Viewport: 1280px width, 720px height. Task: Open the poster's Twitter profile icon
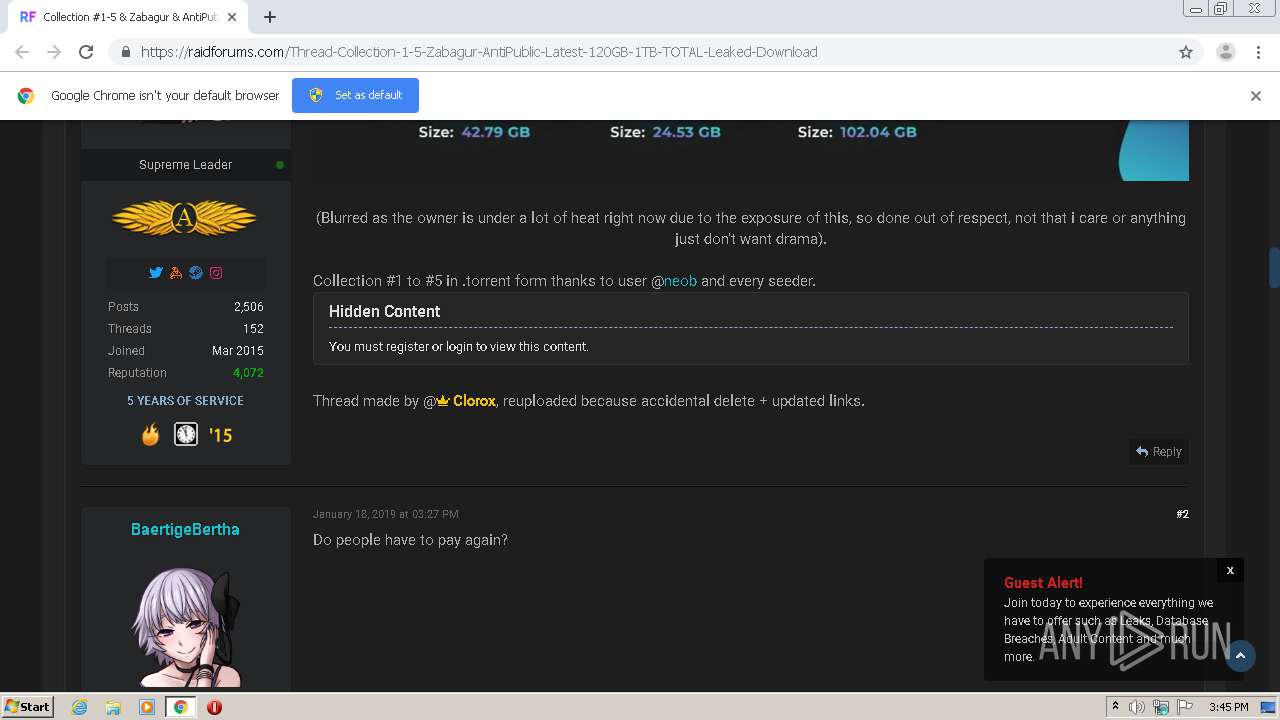[156, 272]
